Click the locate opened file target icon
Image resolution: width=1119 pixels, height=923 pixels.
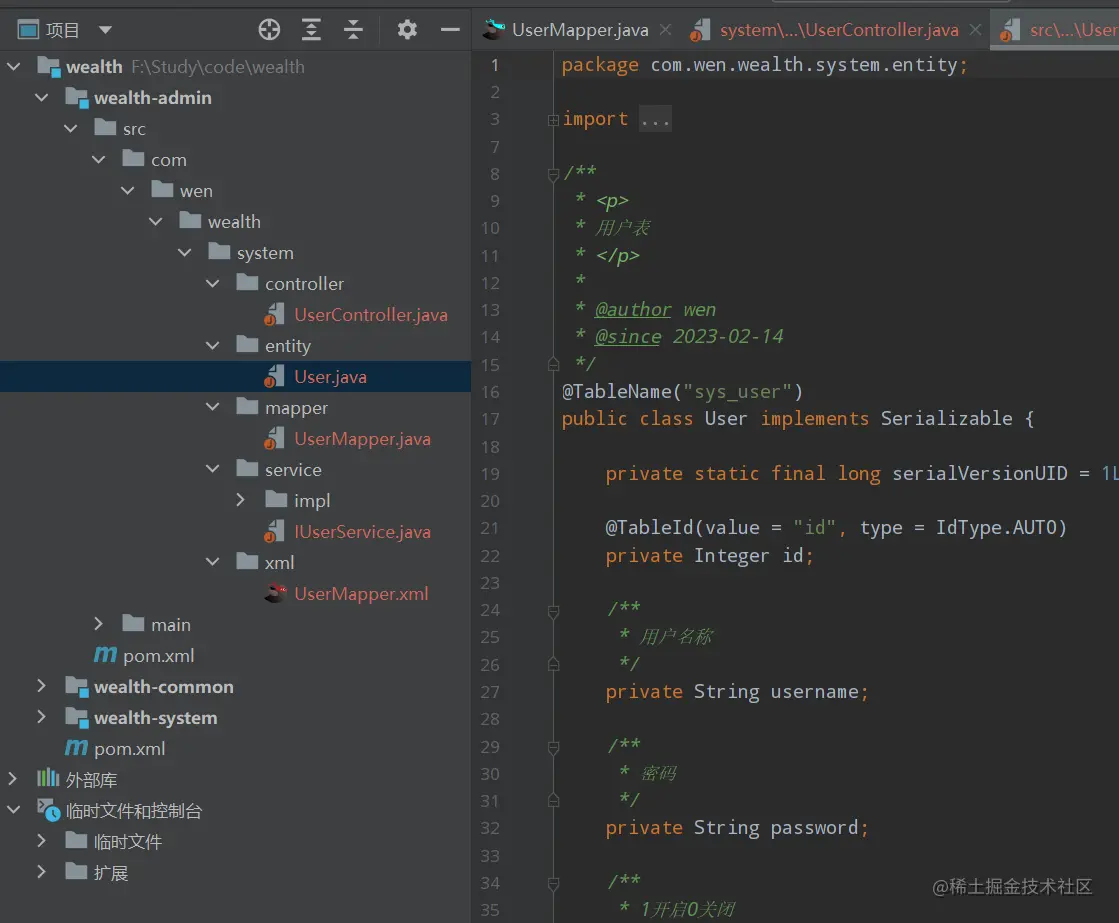click(269, 30)
